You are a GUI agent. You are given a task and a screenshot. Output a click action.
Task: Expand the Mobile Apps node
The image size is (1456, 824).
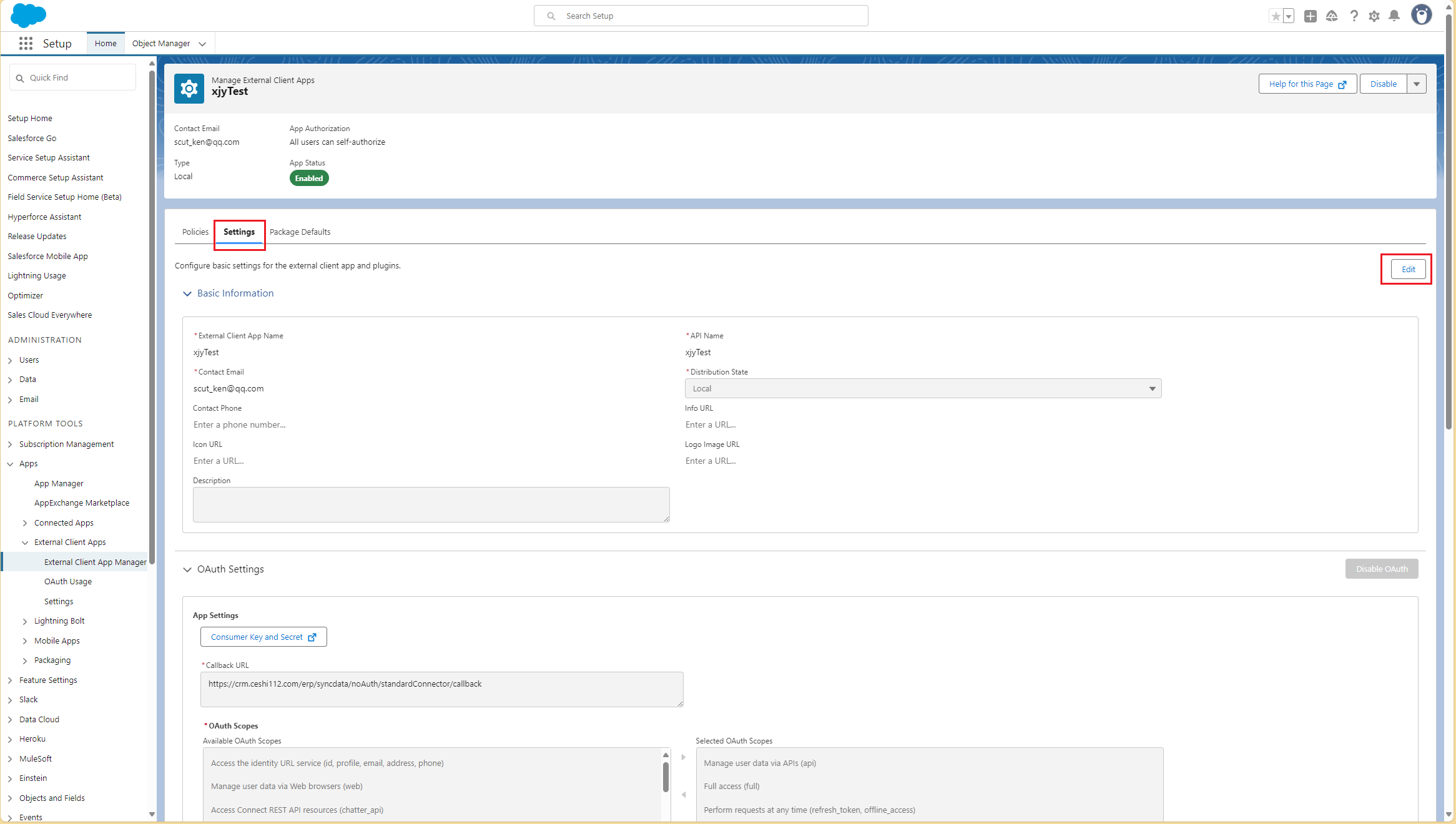[25, 641]
